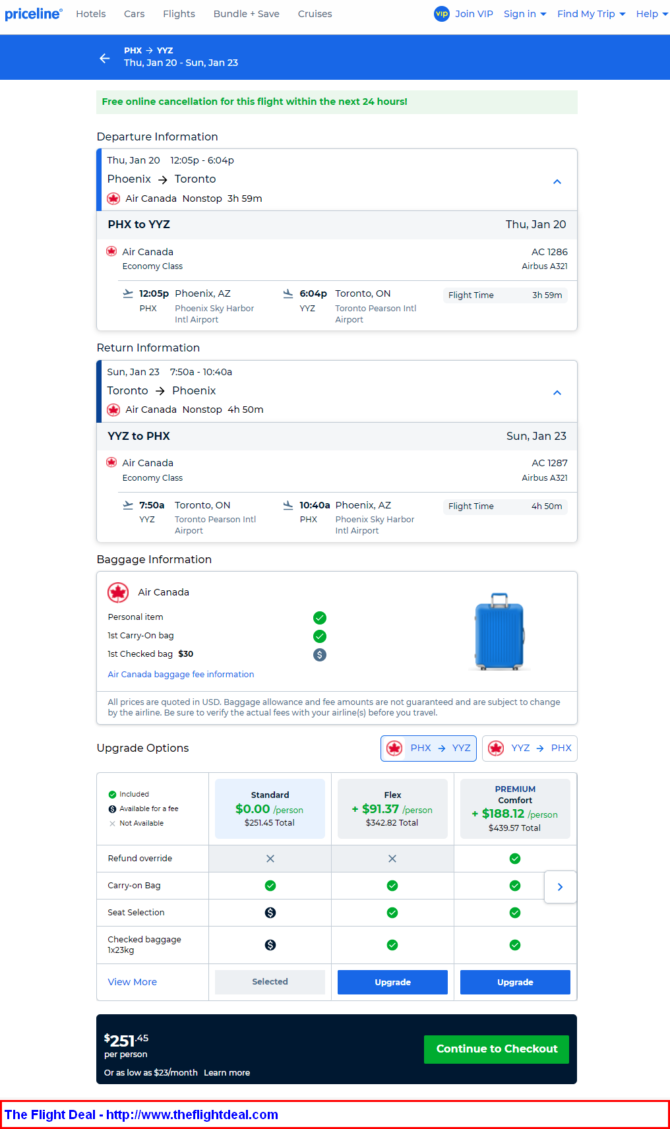Show next upgrade options with right chevron
Viewport: 670px width, 1129px height.
click(560, 887)
